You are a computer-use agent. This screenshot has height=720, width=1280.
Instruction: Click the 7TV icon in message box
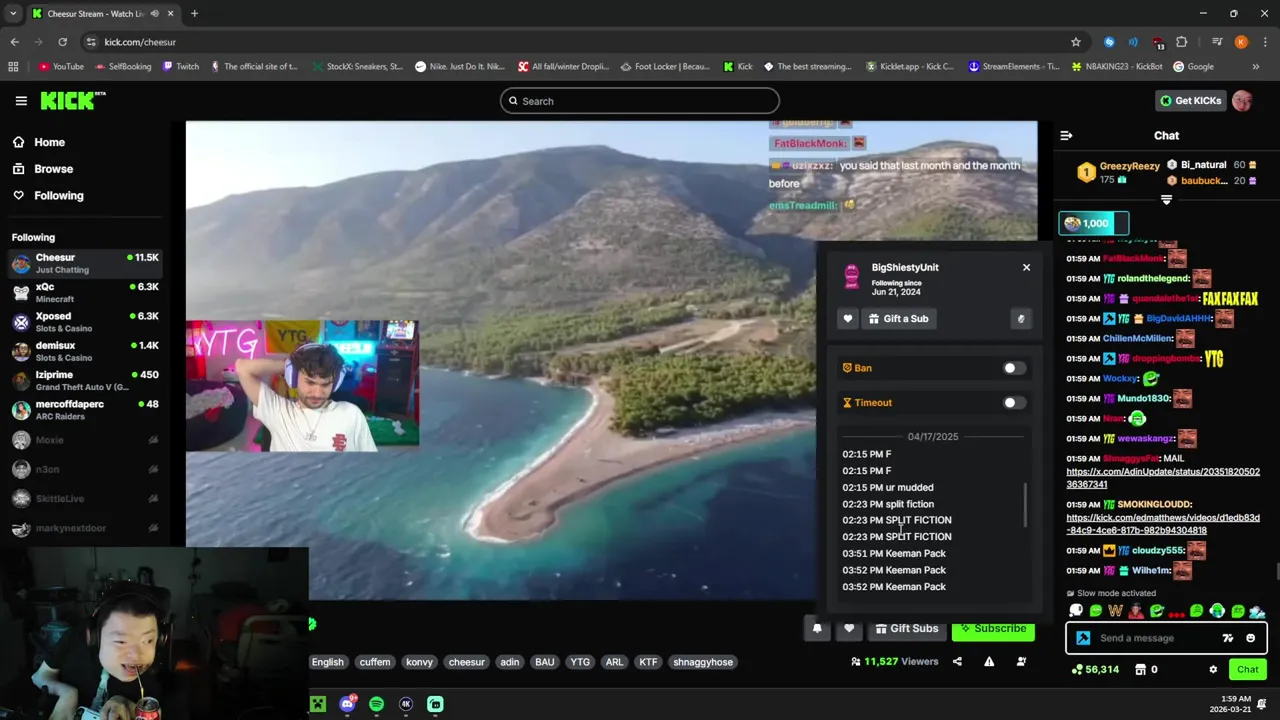tap(1227, 638)
